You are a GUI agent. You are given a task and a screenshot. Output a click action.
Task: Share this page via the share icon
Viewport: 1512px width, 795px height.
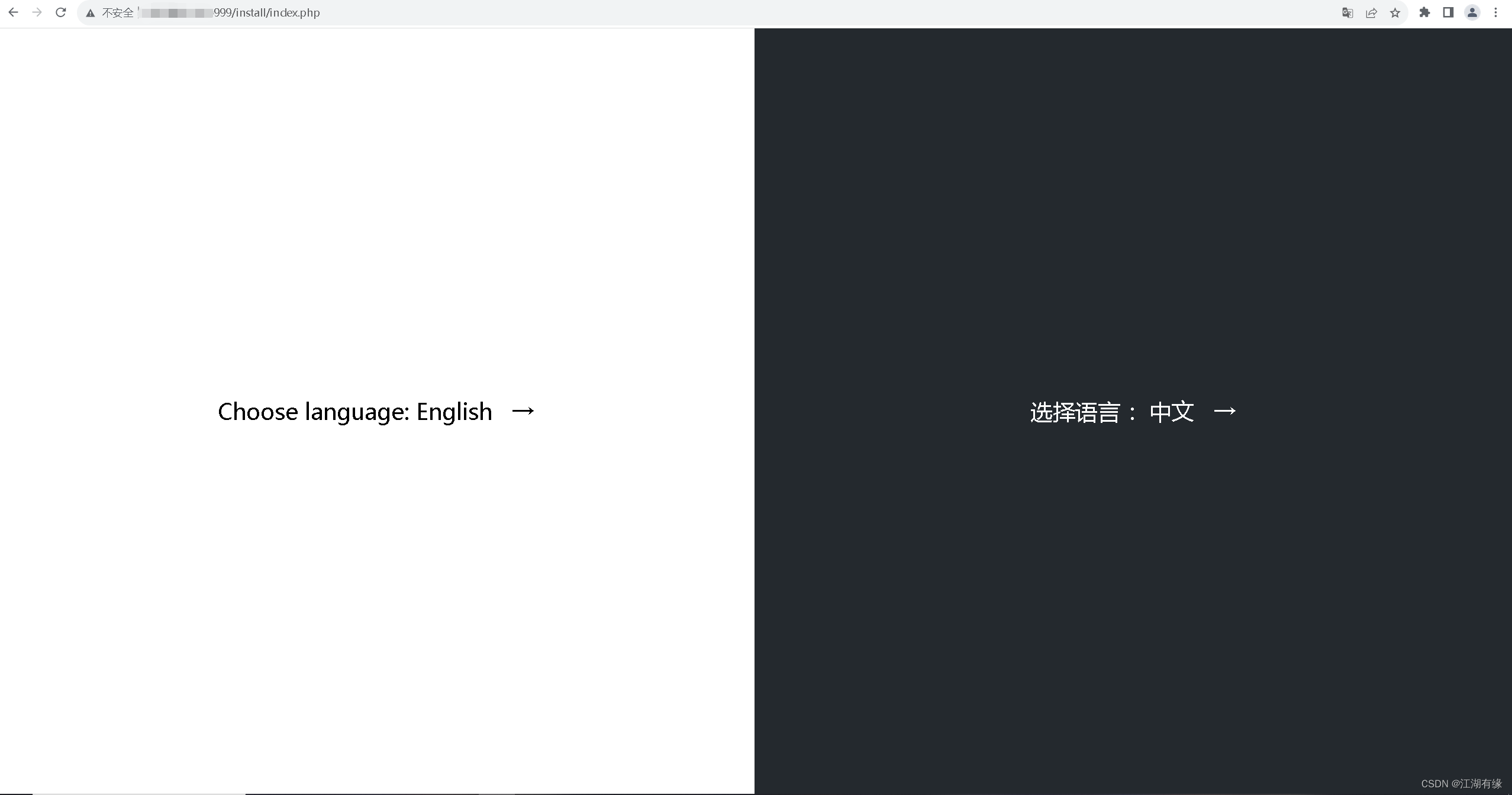point(1371,12)
